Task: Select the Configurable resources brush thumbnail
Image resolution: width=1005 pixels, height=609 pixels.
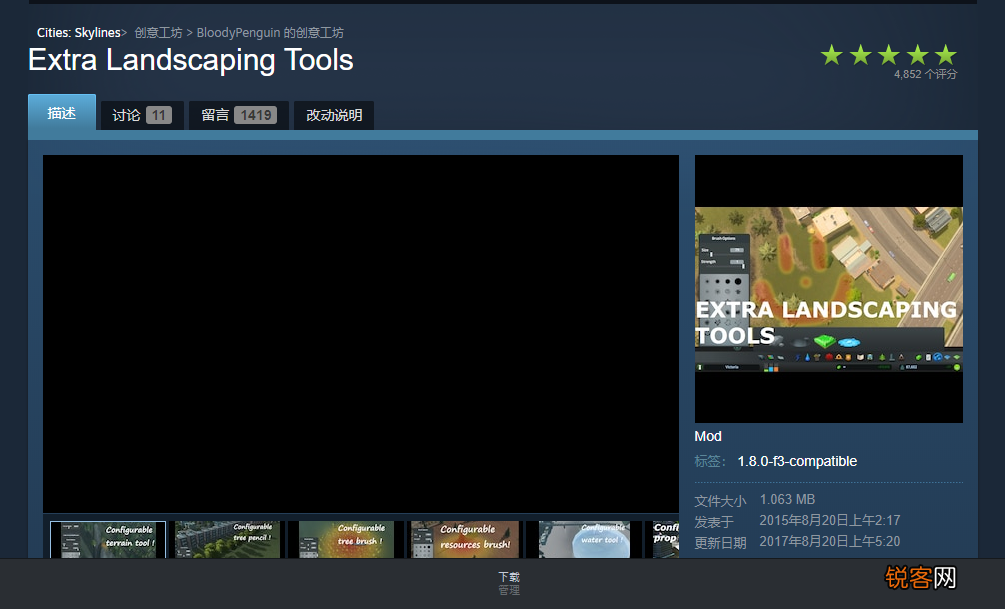Action: [465, 540]
